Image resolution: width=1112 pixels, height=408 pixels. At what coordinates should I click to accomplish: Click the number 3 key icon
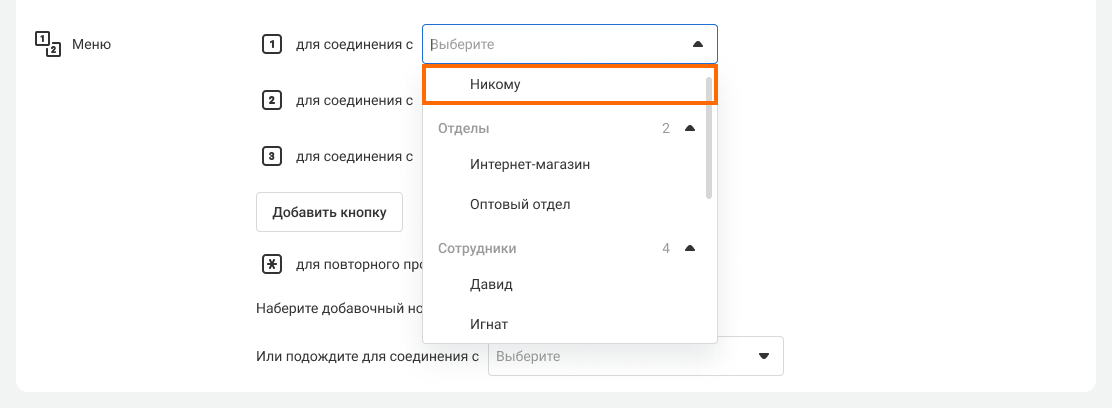tap(270, 156)
